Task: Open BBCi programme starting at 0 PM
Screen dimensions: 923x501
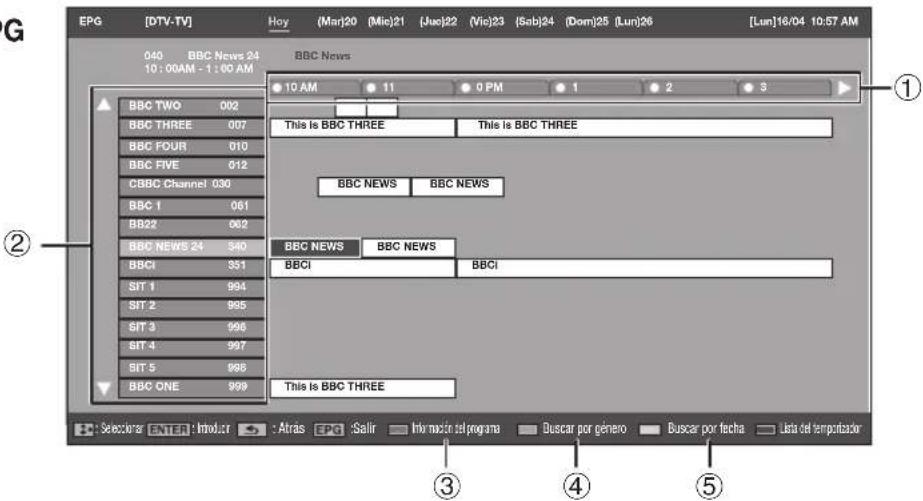Action: click(645, 268)
